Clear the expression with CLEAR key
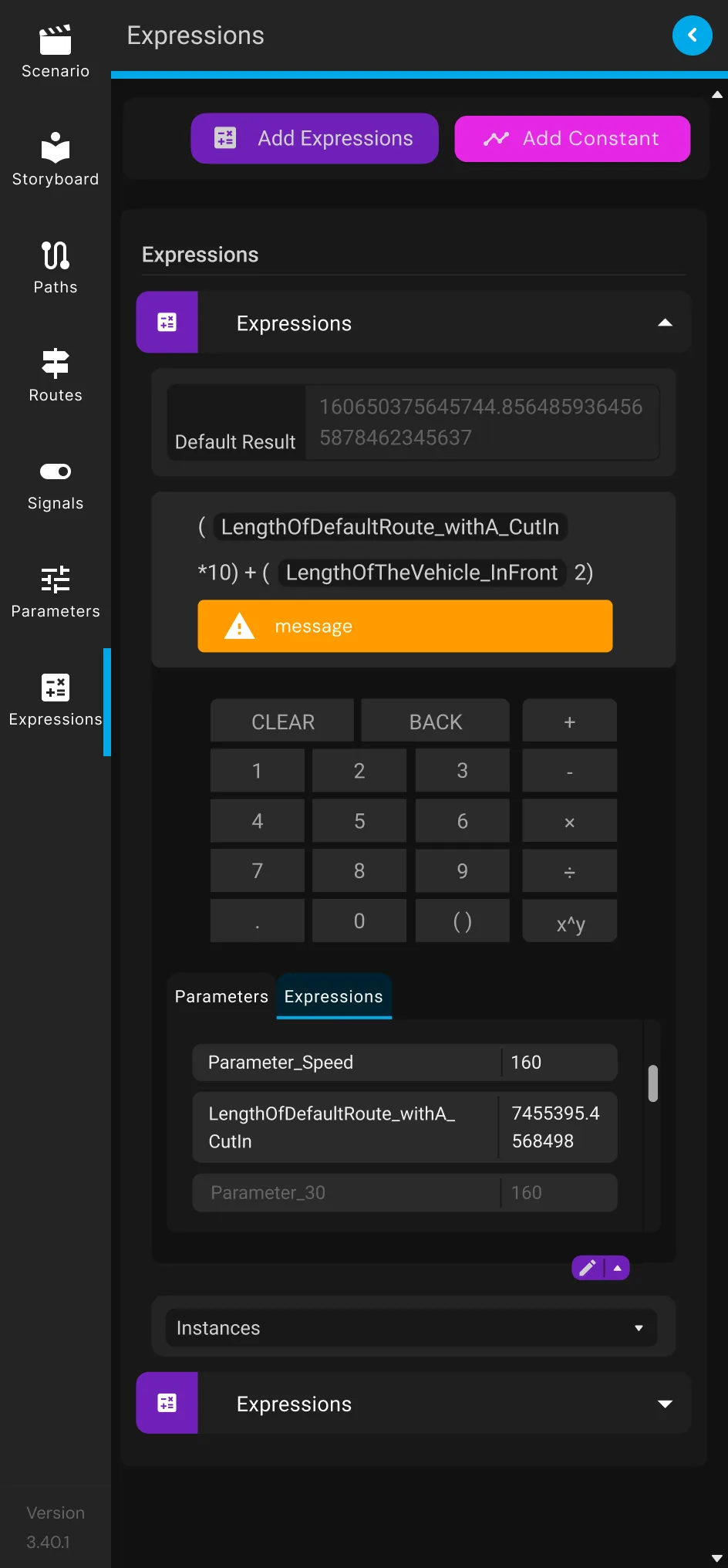 click(282, 721)
